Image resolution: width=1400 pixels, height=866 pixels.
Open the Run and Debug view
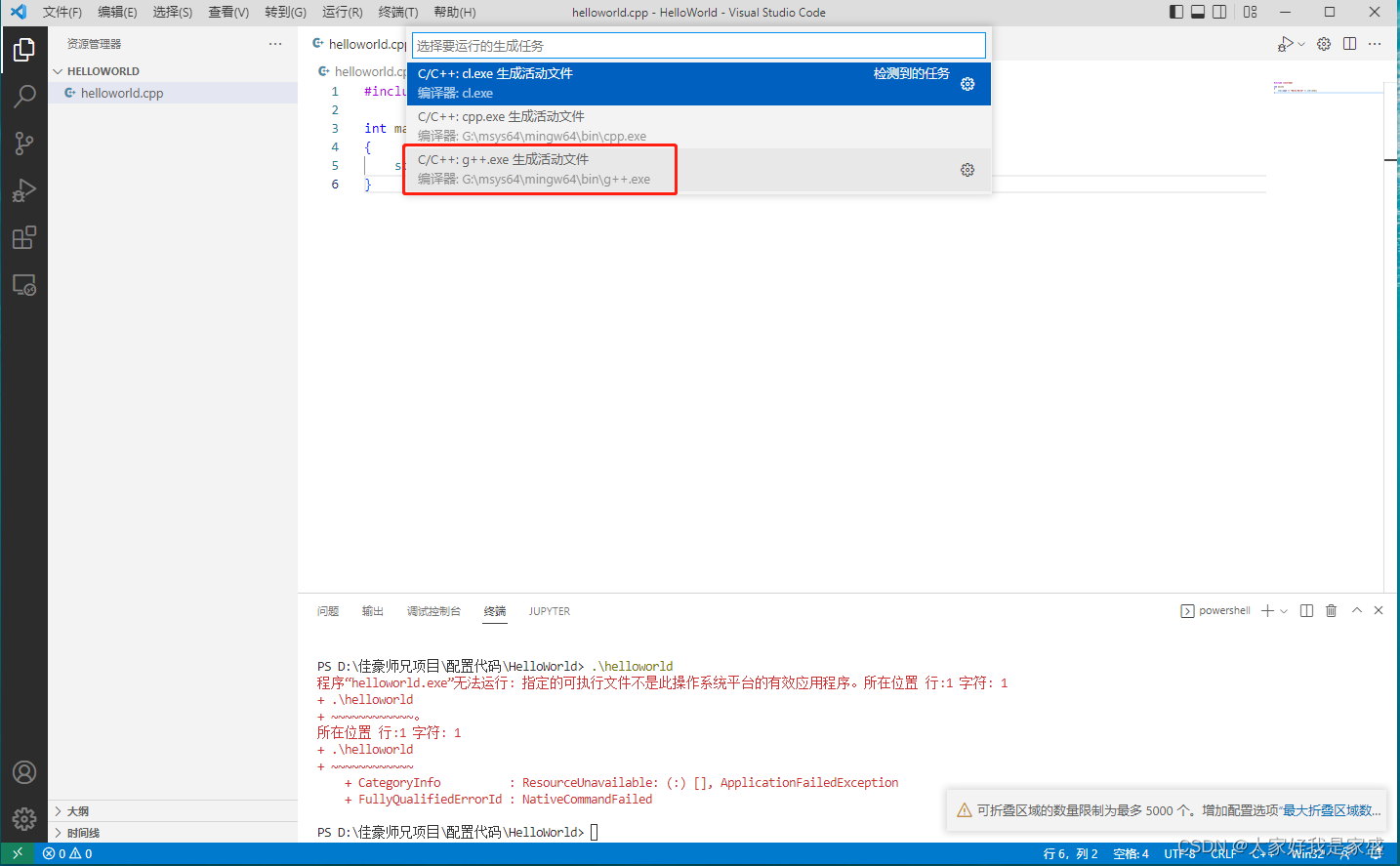click(24, 190)
